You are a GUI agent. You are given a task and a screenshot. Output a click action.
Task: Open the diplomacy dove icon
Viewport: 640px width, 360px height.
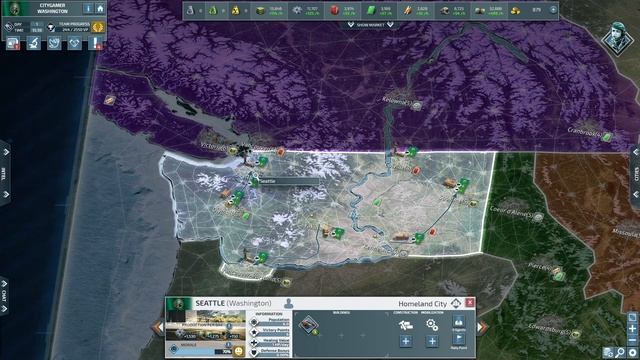tap(54, 42)
